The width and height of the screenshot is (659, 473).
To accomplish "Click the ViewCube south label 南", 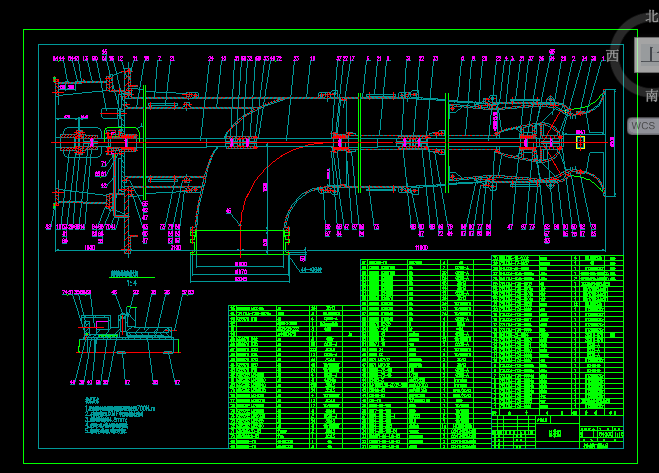I will (x=651, y=96).
